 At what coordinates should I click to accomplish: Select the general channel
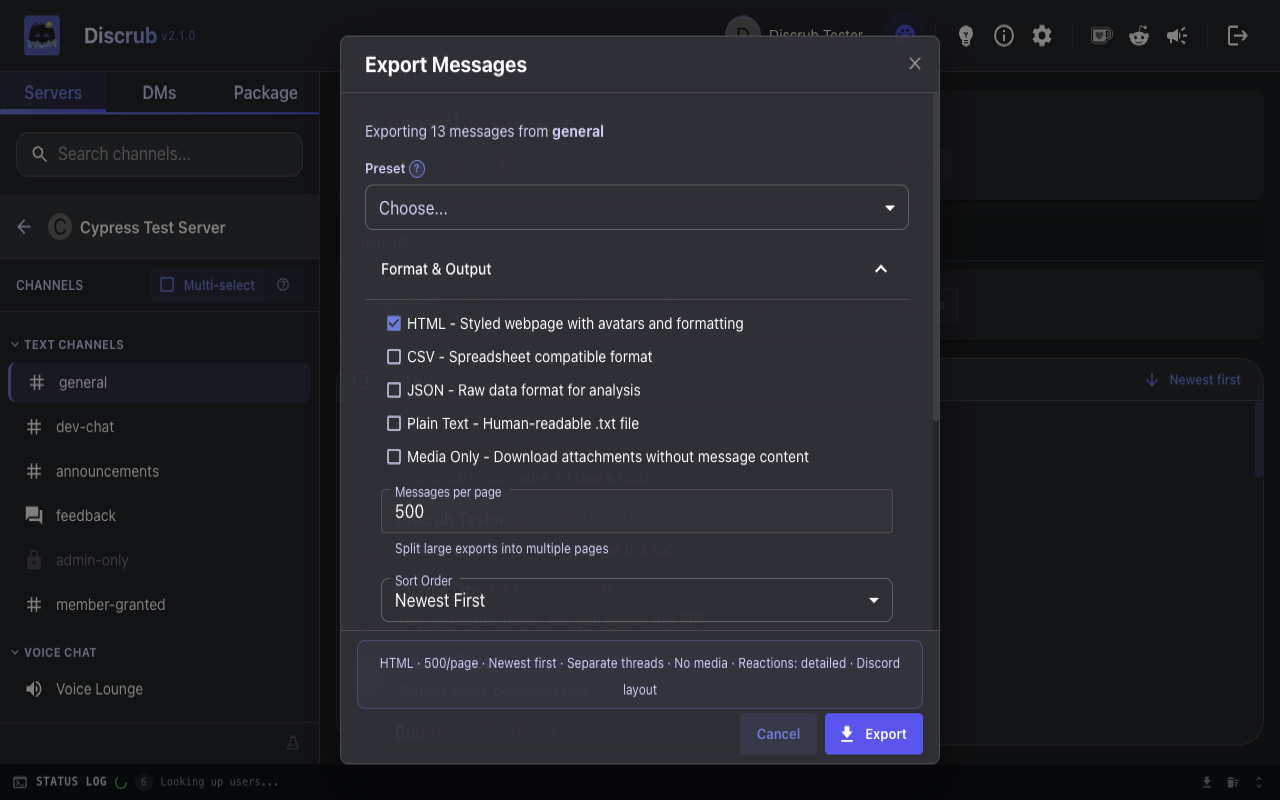pyautogui.click(x=160, y=382)
